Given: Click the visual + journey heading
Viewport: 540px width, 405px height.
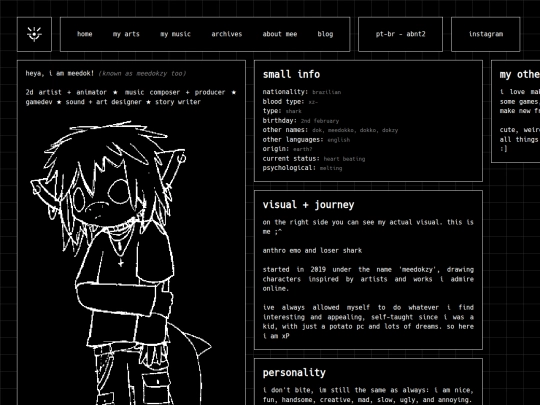Looking at the screenshot, I should (308, 205).
